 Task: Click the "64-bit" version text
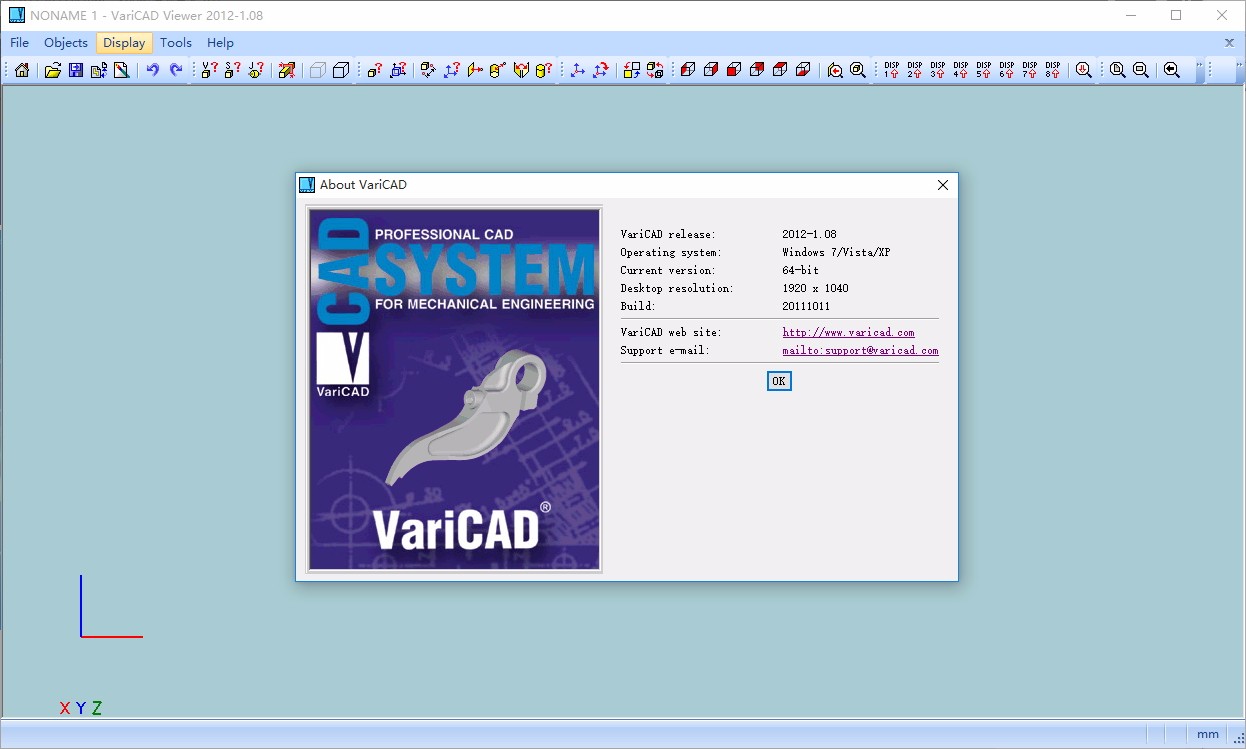tap(800, 270)
